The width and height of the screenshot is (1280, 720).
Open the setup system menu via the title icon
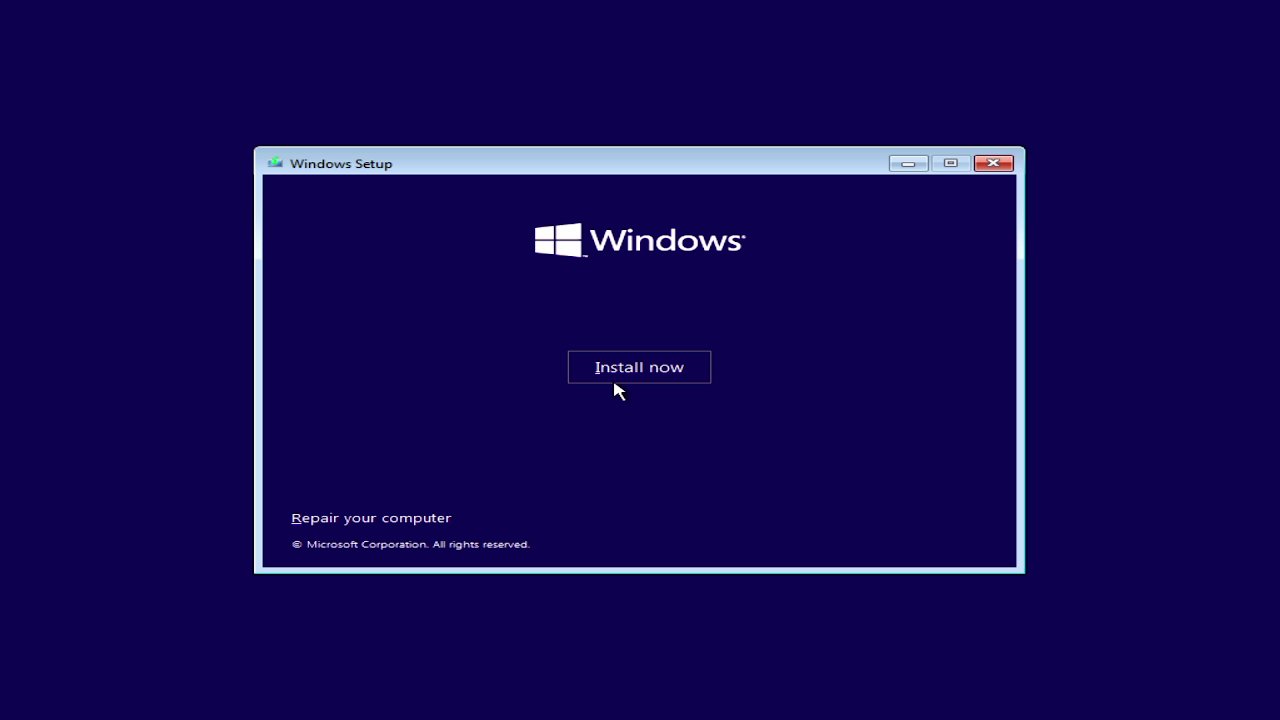point(275,162)
